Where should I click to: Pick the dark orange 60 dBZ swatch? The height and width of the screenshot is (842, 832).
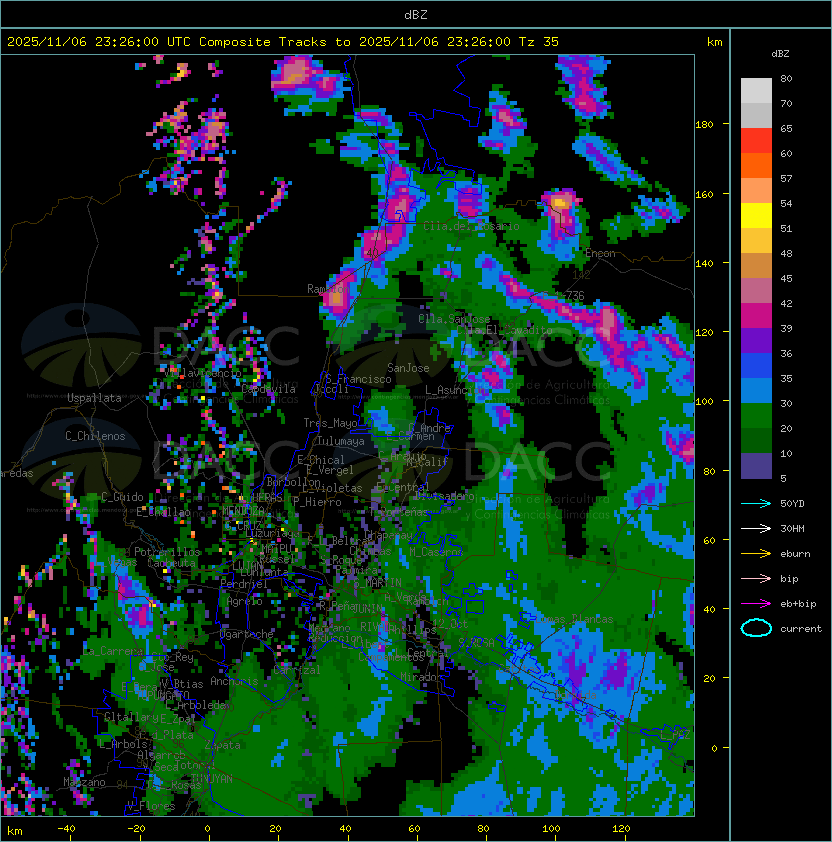756,165
